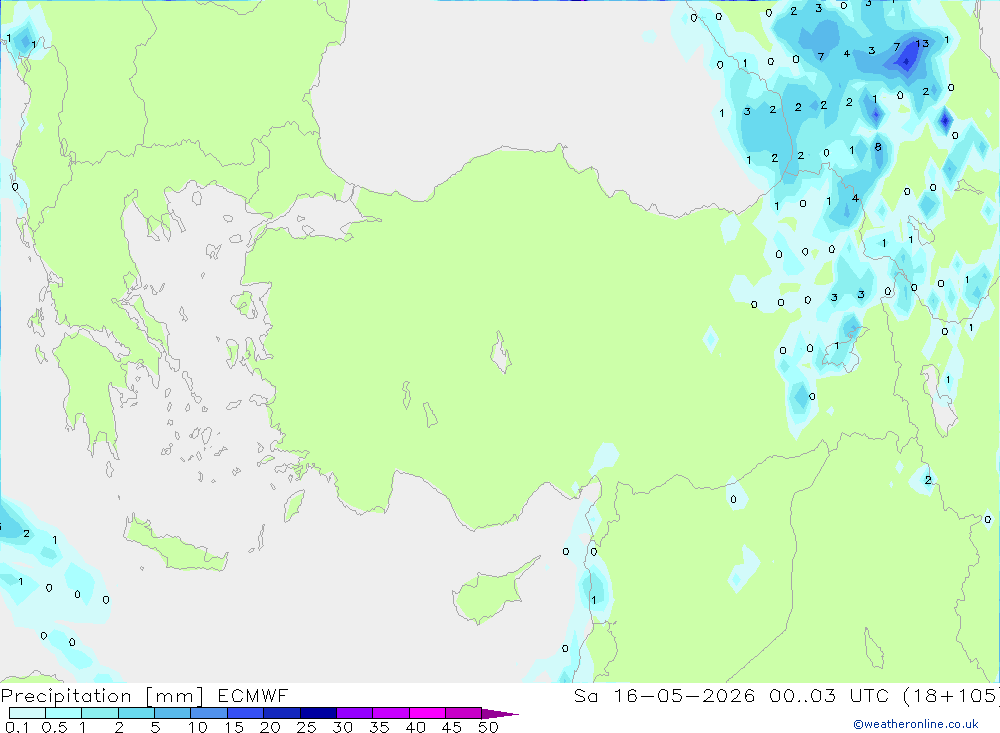1000x733 pixels.
Task: Select the '10' legend scale label
Action: click(x=197, y=727)
